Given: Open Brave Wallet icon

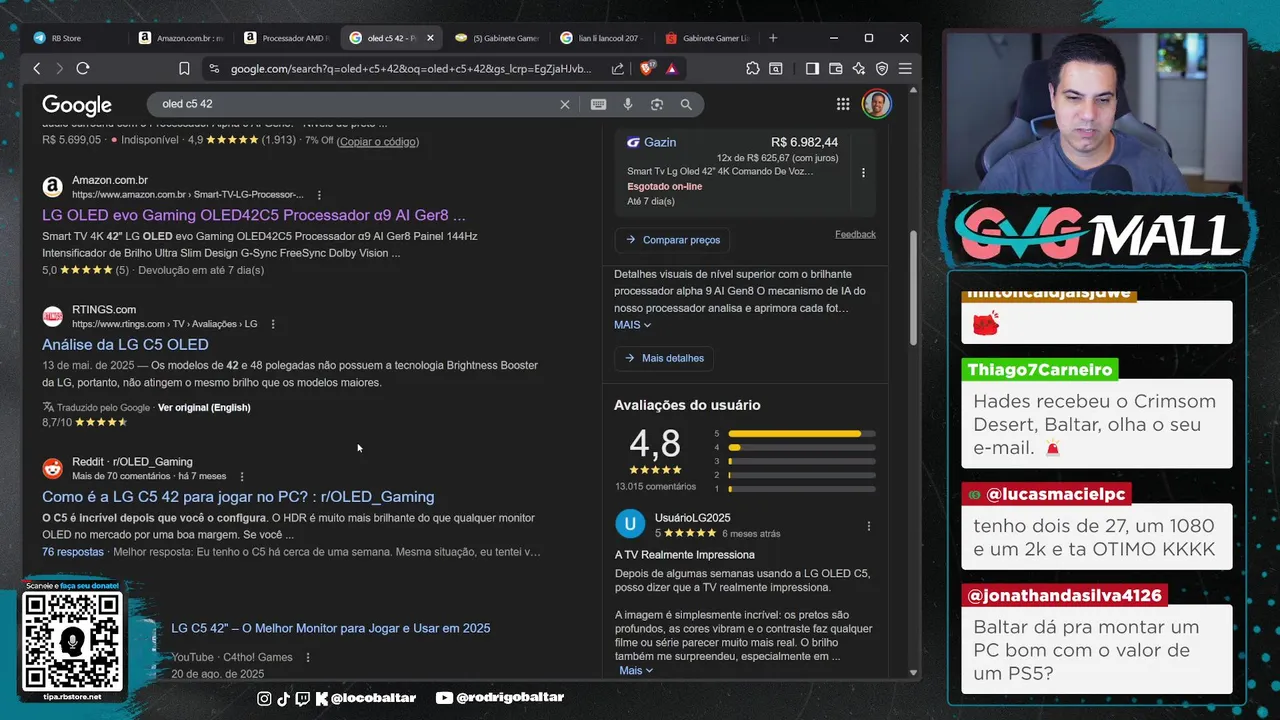Looking at the screenshot, I should point(835,68).
